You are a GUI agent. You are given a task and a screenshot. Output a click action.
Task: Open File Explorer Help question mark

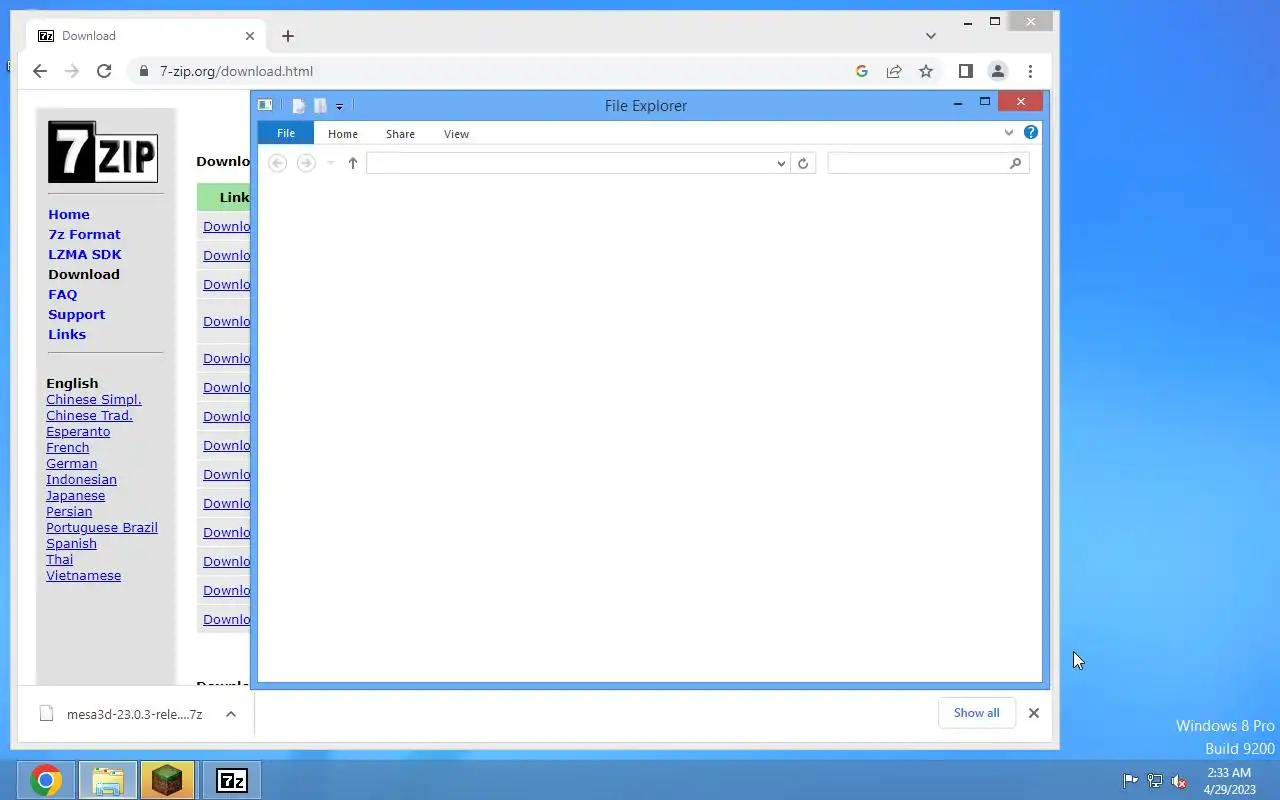(1031, 132)
